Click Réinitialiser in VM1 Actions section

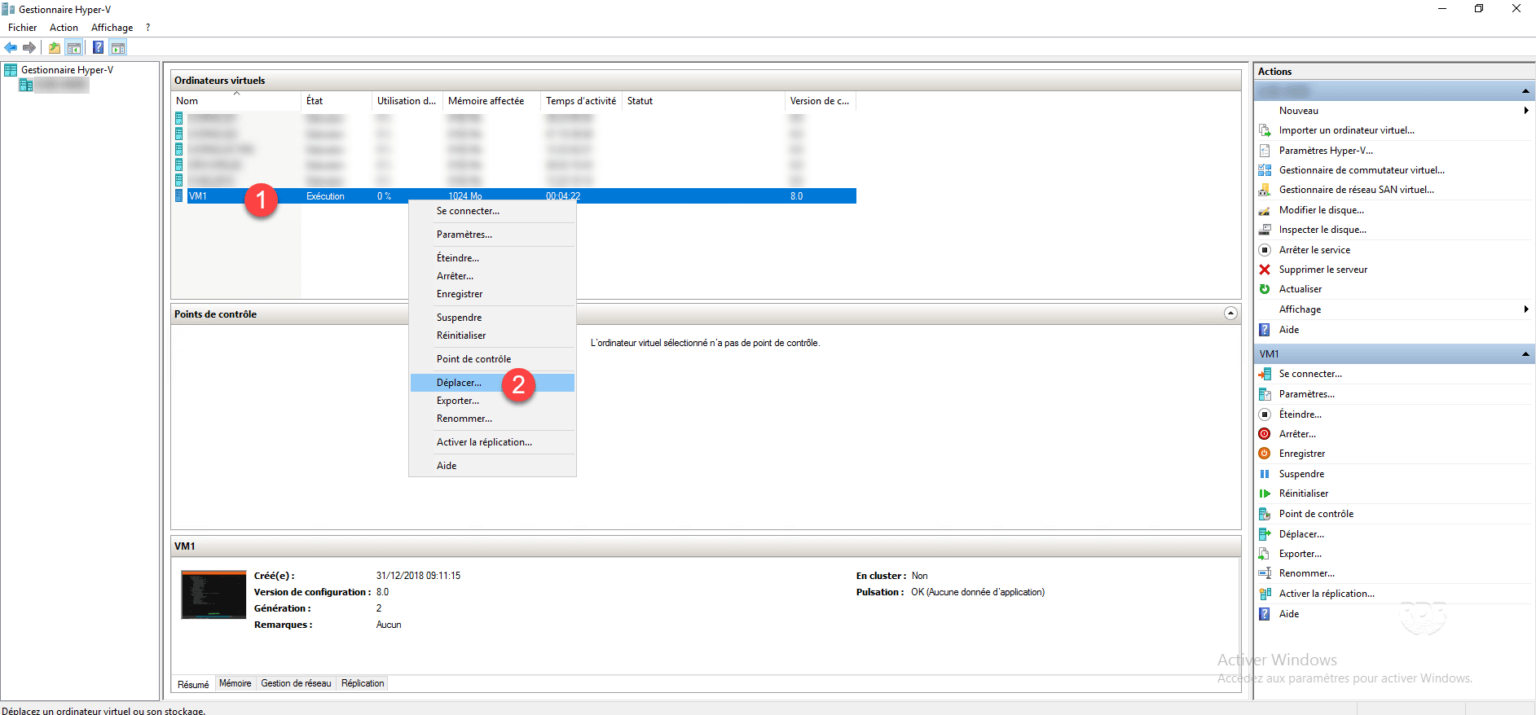1303,493
